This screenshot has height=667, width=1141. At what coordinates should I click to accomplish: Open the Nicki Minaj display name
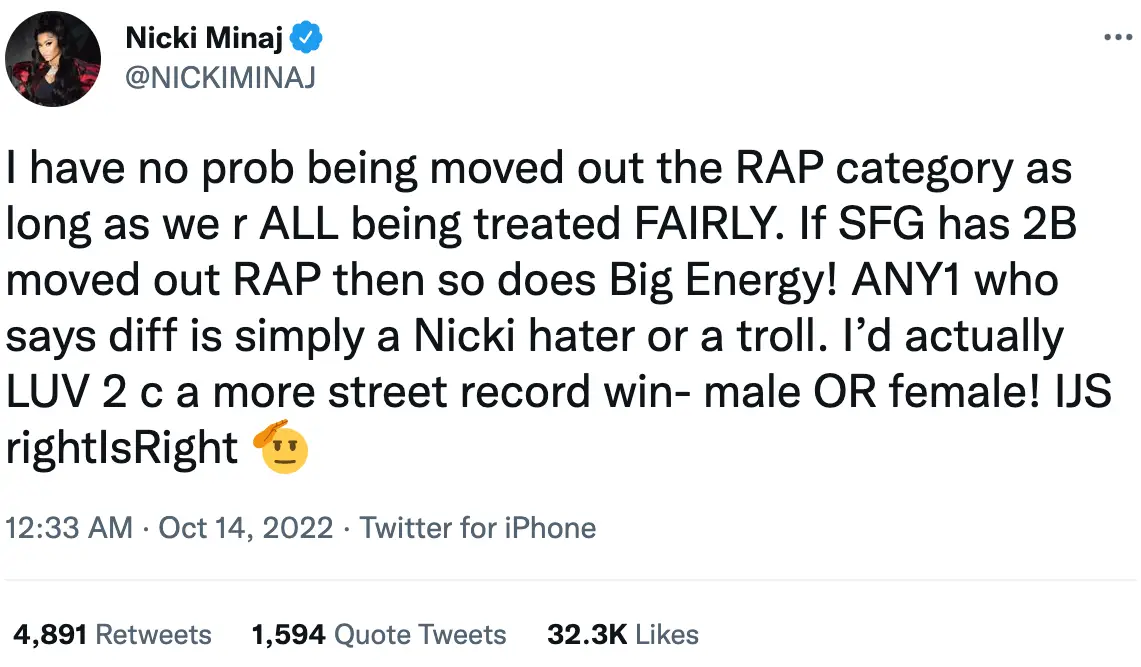(205, 40)
